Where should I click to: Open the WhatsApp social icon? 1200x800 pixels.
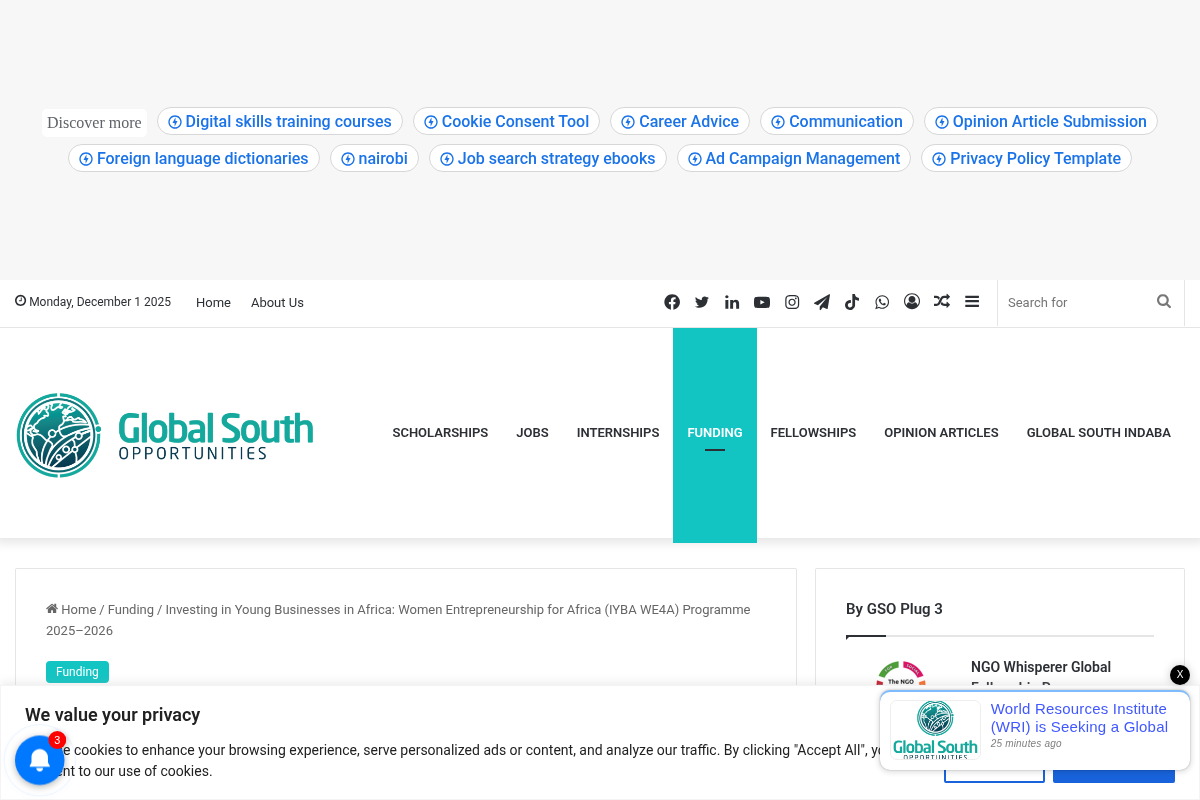(x=882, y=302)
